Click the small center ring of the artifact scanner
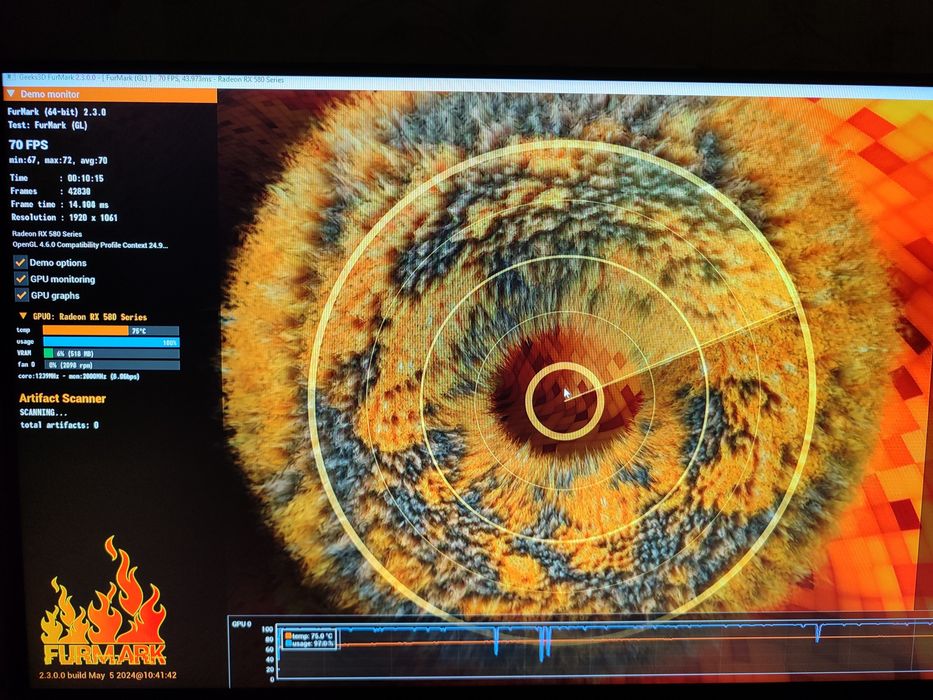The image size is (933, 700). point(565,401)
